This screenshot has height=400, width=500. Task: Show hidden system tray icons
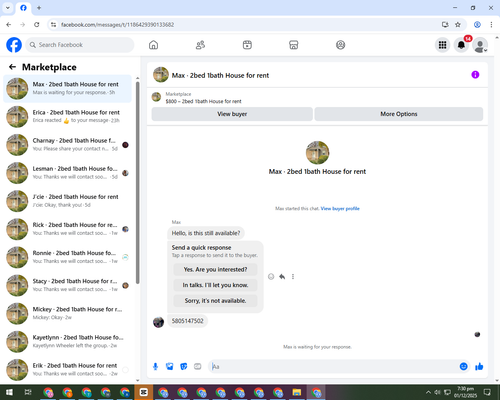coord(428,392)
